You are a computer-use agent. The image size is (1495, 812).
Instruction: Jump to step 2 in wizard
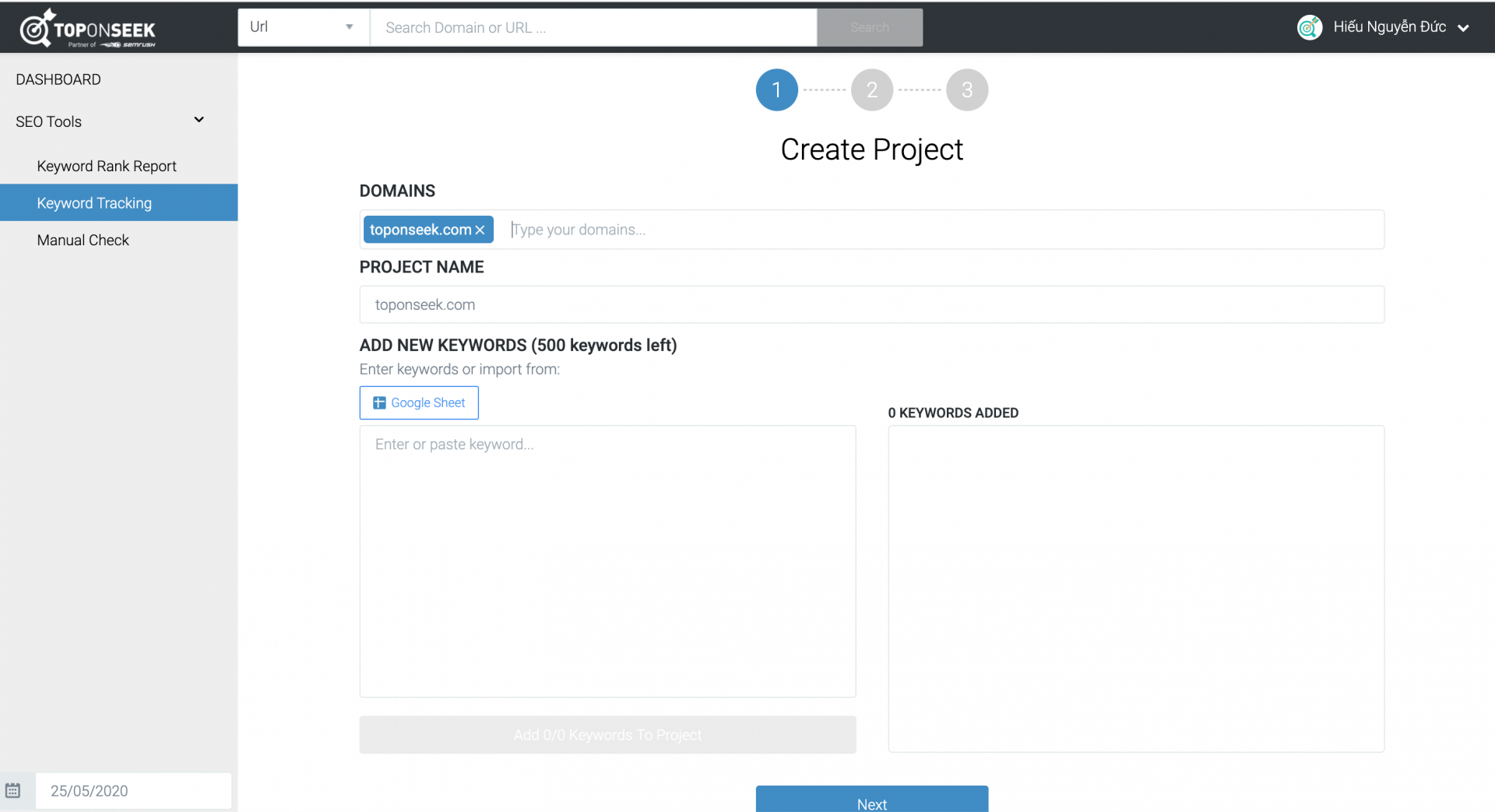pyautogui.click(x=871, y=90)
